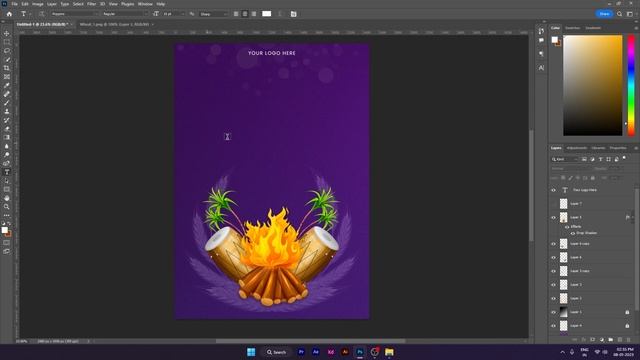The image size is (640, 360).
Task: Open the File menu
Action: click(x=14, y=4)
